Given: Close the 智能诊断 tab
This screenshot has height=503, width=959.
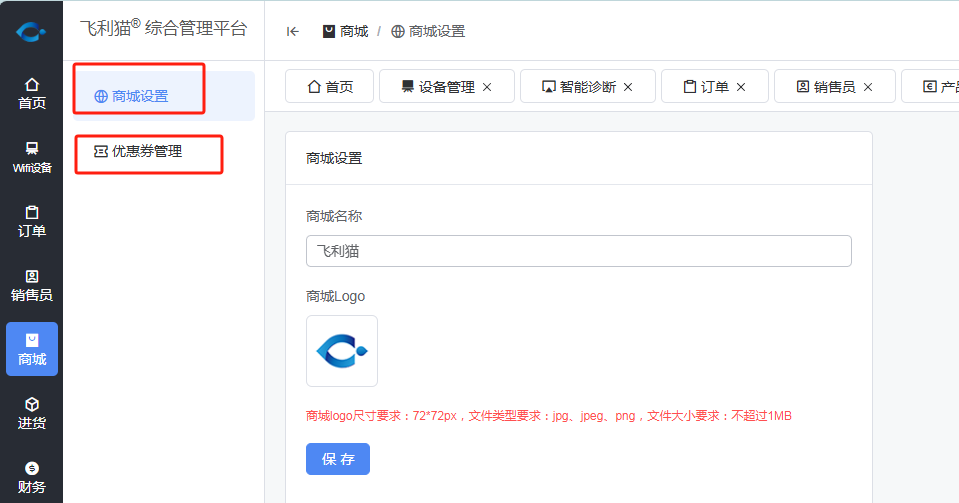Looking at the screenshot, I should click(628, 87).
